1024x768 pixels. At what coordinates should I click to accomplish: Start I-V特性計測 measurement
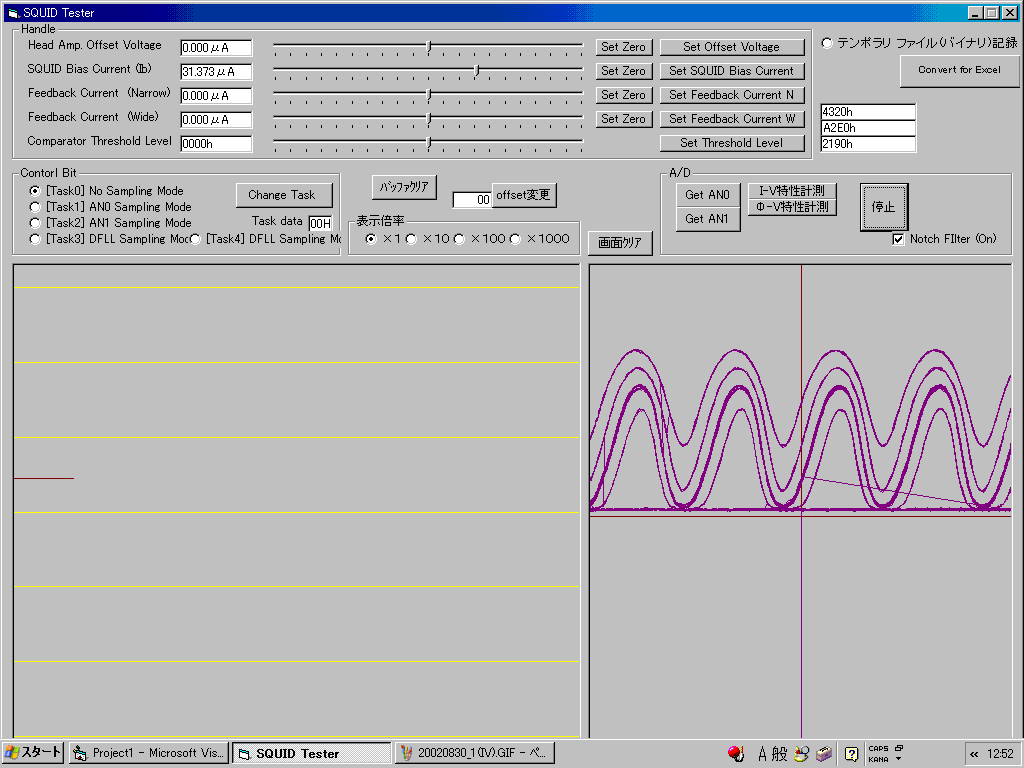(x=792, y=191)
